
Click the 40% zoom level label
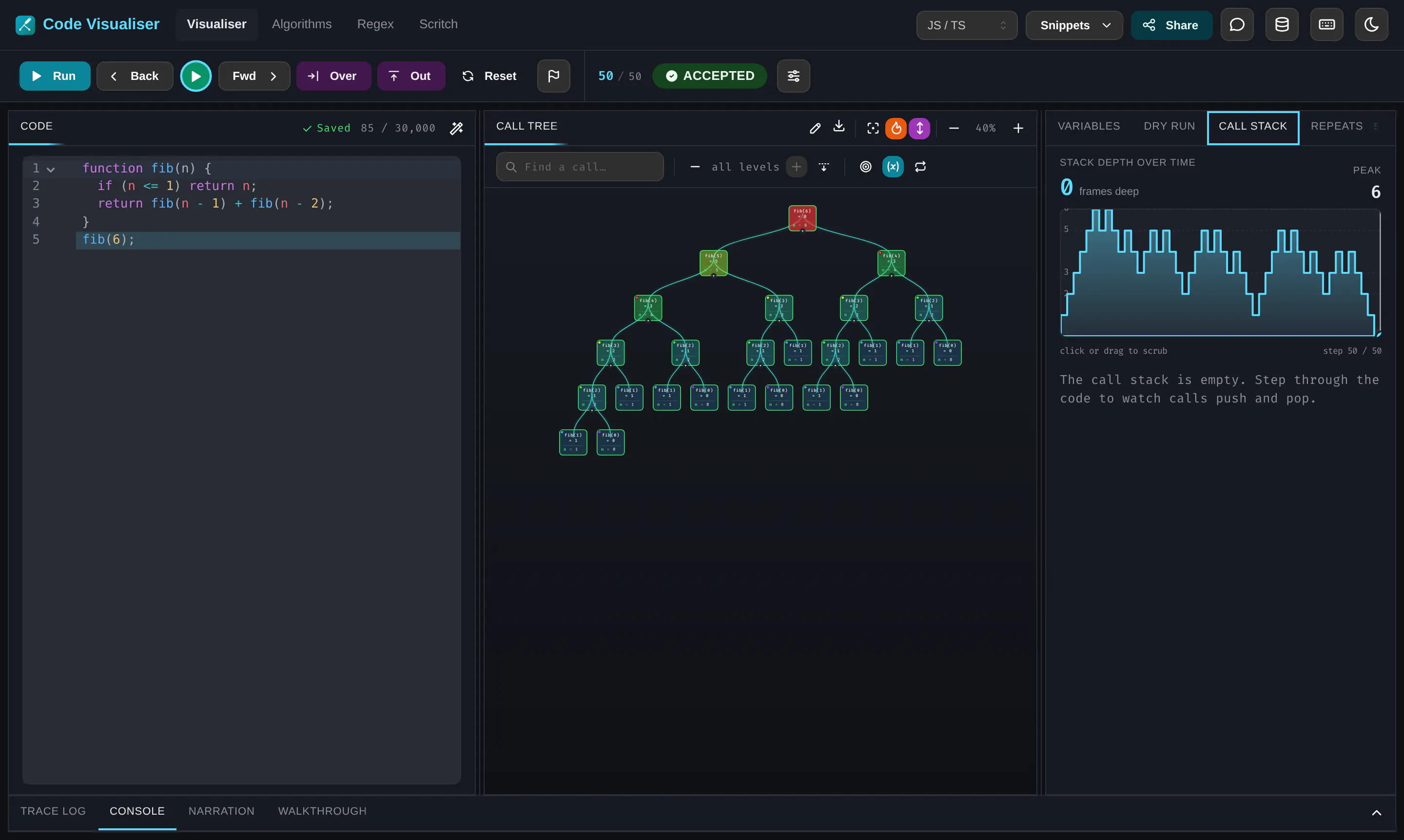click(x=985, y=129)
